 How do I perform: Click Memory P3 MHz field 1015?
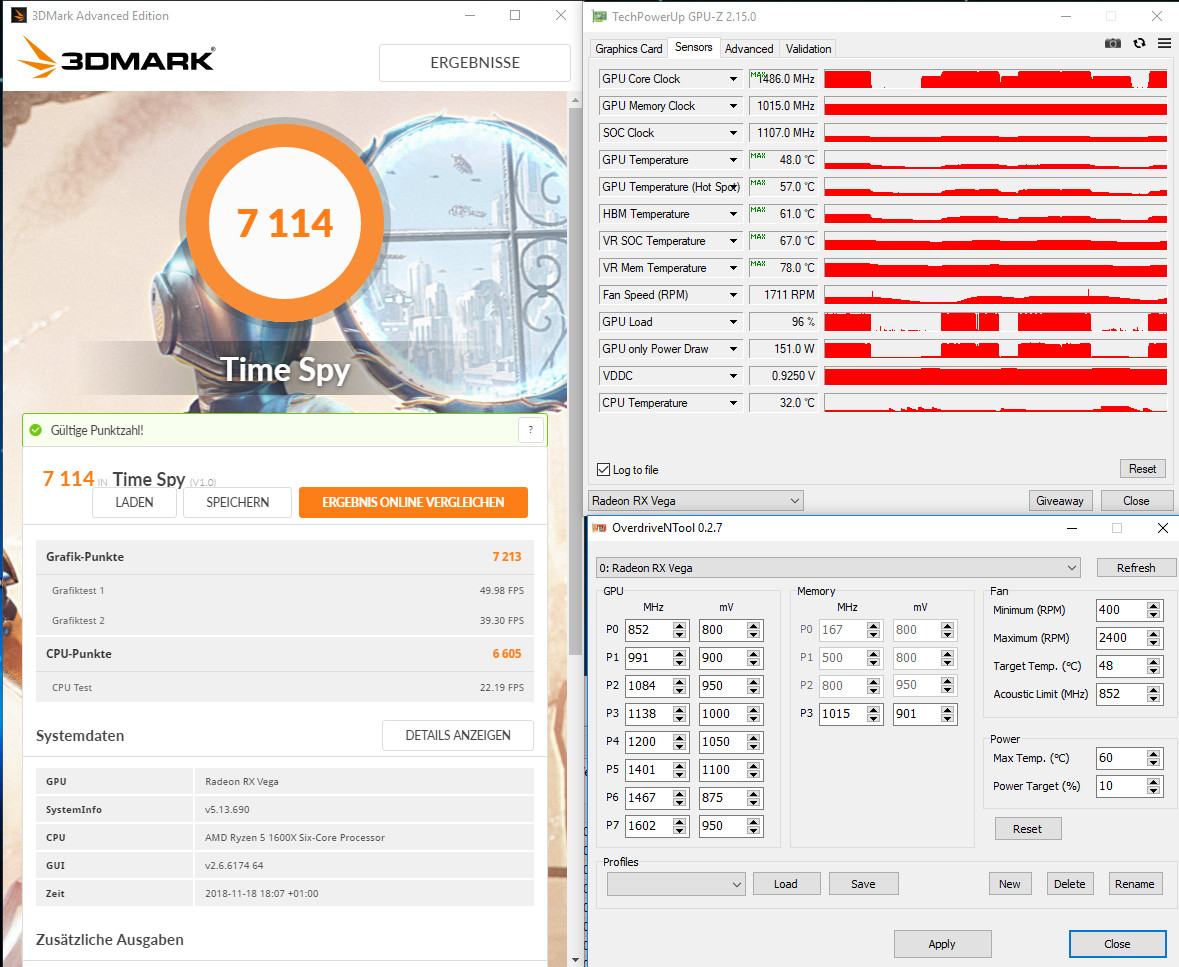[x=842, y=714]
